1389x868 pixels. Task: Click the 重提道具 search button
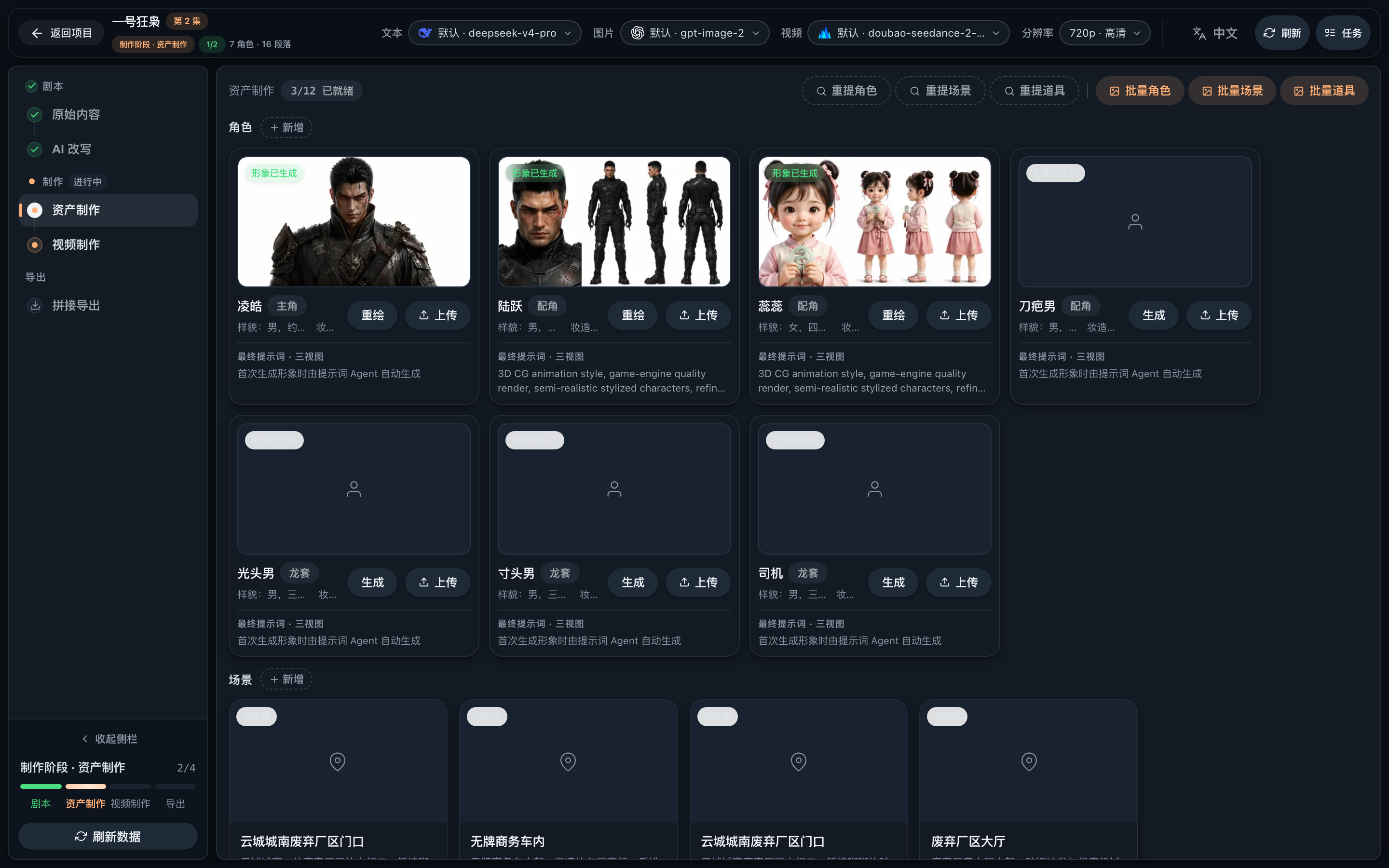coord(1035,91)
